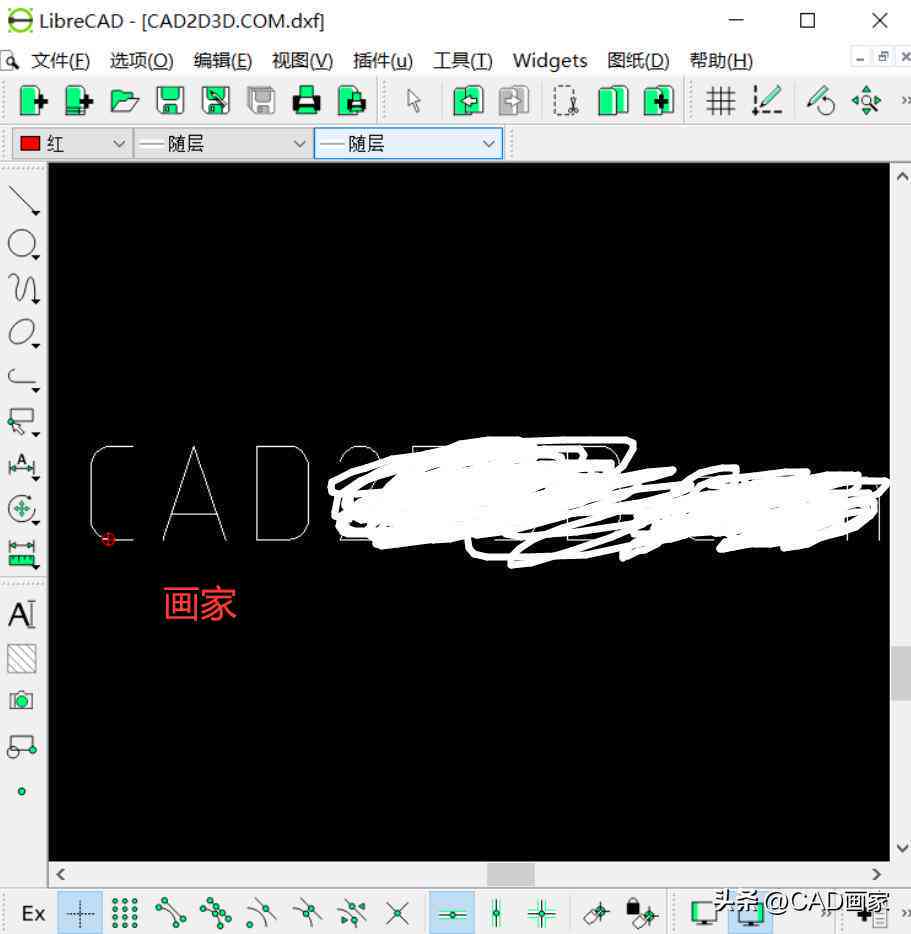The width and height of the screenshot is (911, 934).
Task: Toggle lock relative zero
Action: coord(642,913)
